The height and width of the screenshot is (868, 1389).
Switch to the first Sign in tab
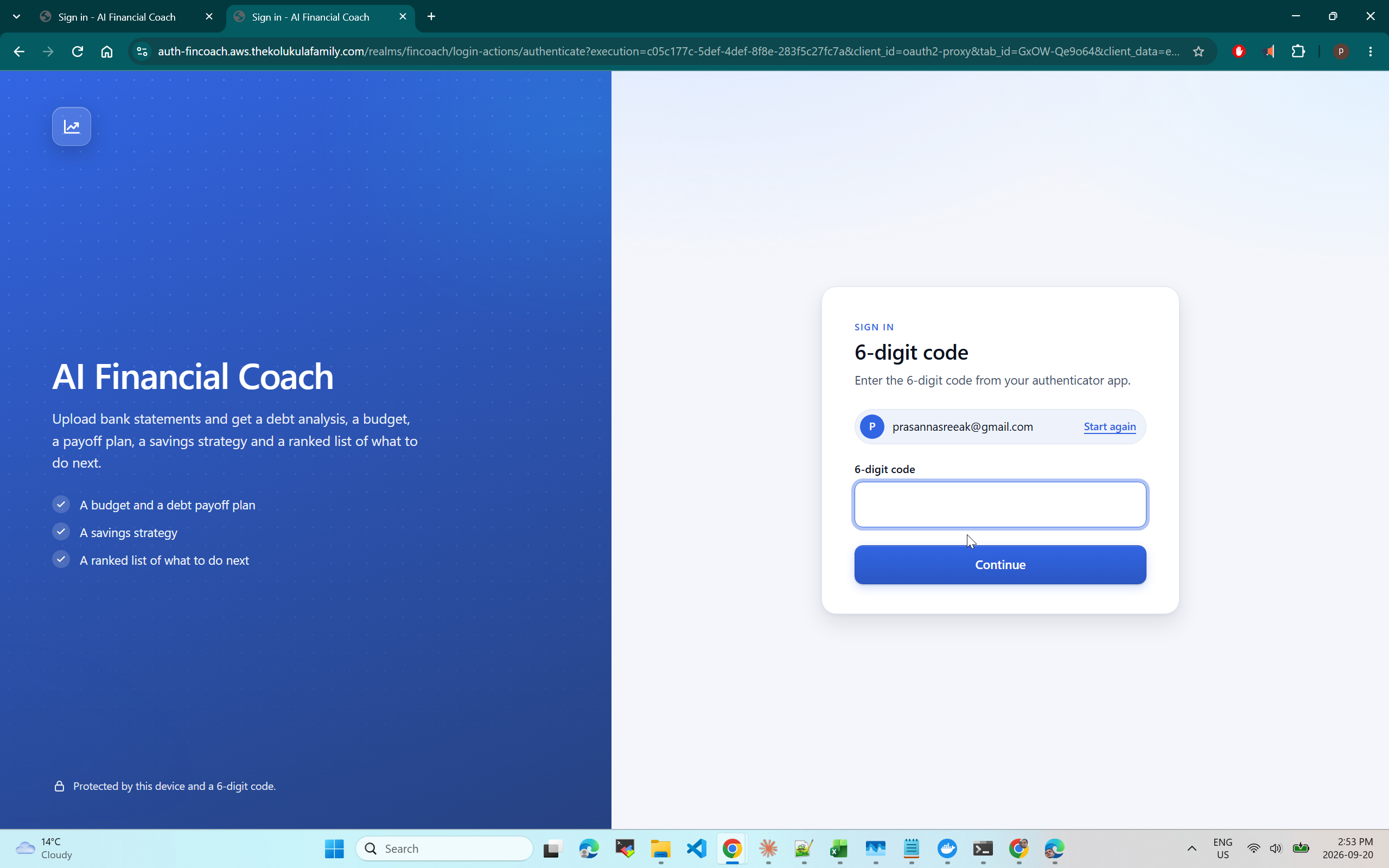click(x=117, y=17)
